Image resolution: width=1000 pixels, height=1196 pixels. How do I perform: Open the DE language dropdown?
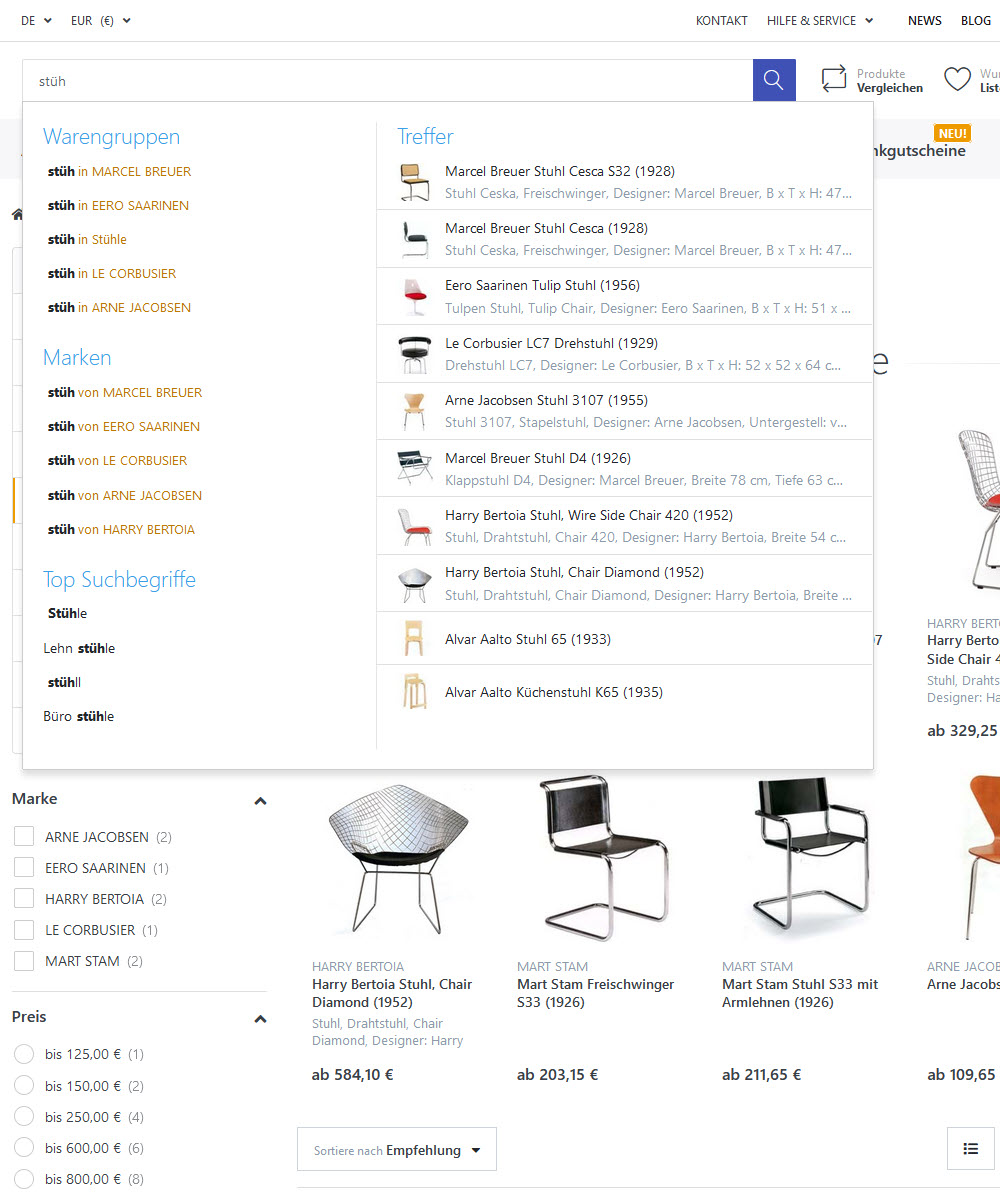point(36,21)
